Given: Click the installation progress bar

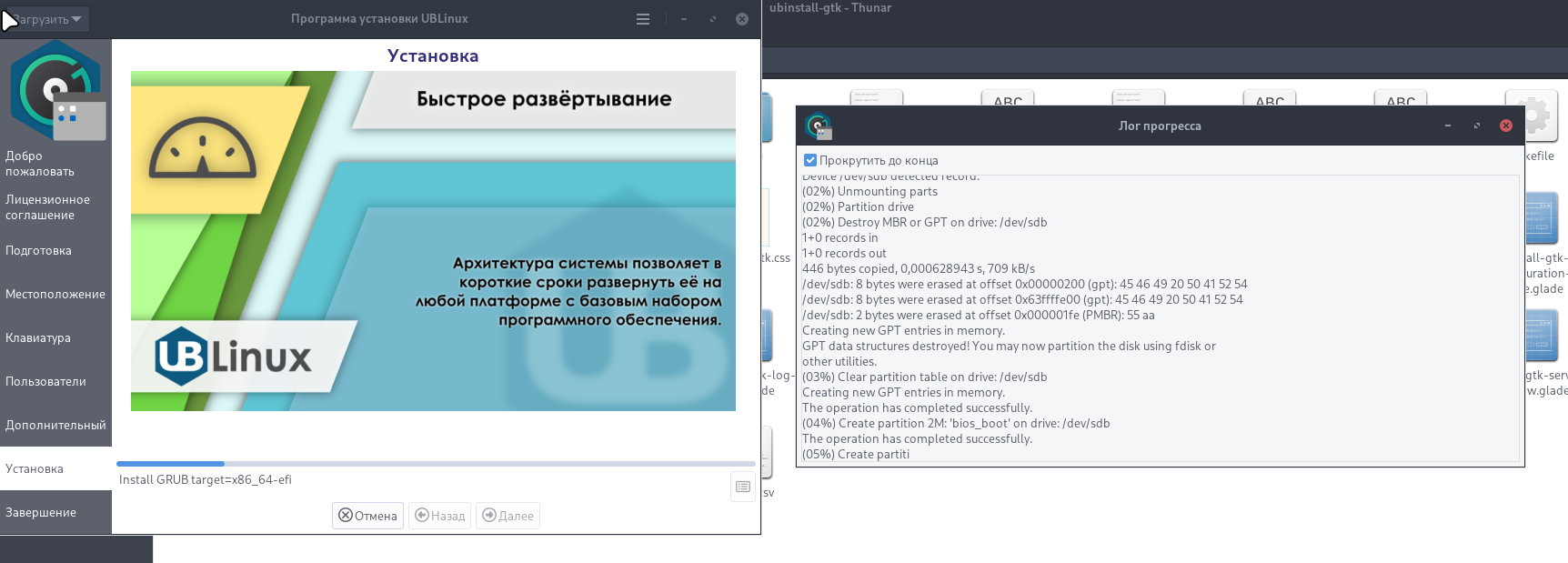Looking at the screenshot, I should point(436,464).
